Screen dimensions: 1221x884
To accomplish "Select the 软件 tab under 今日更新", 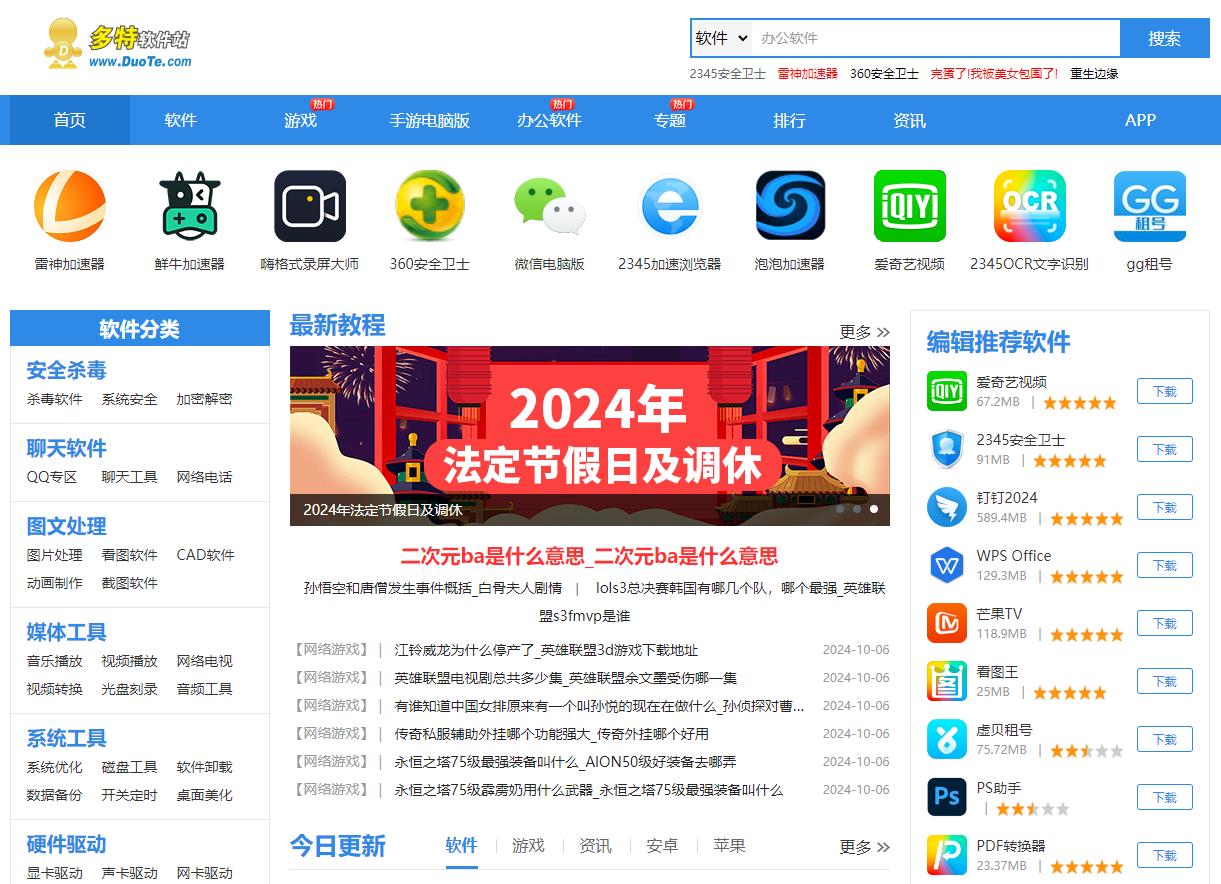I will (461, 846).
